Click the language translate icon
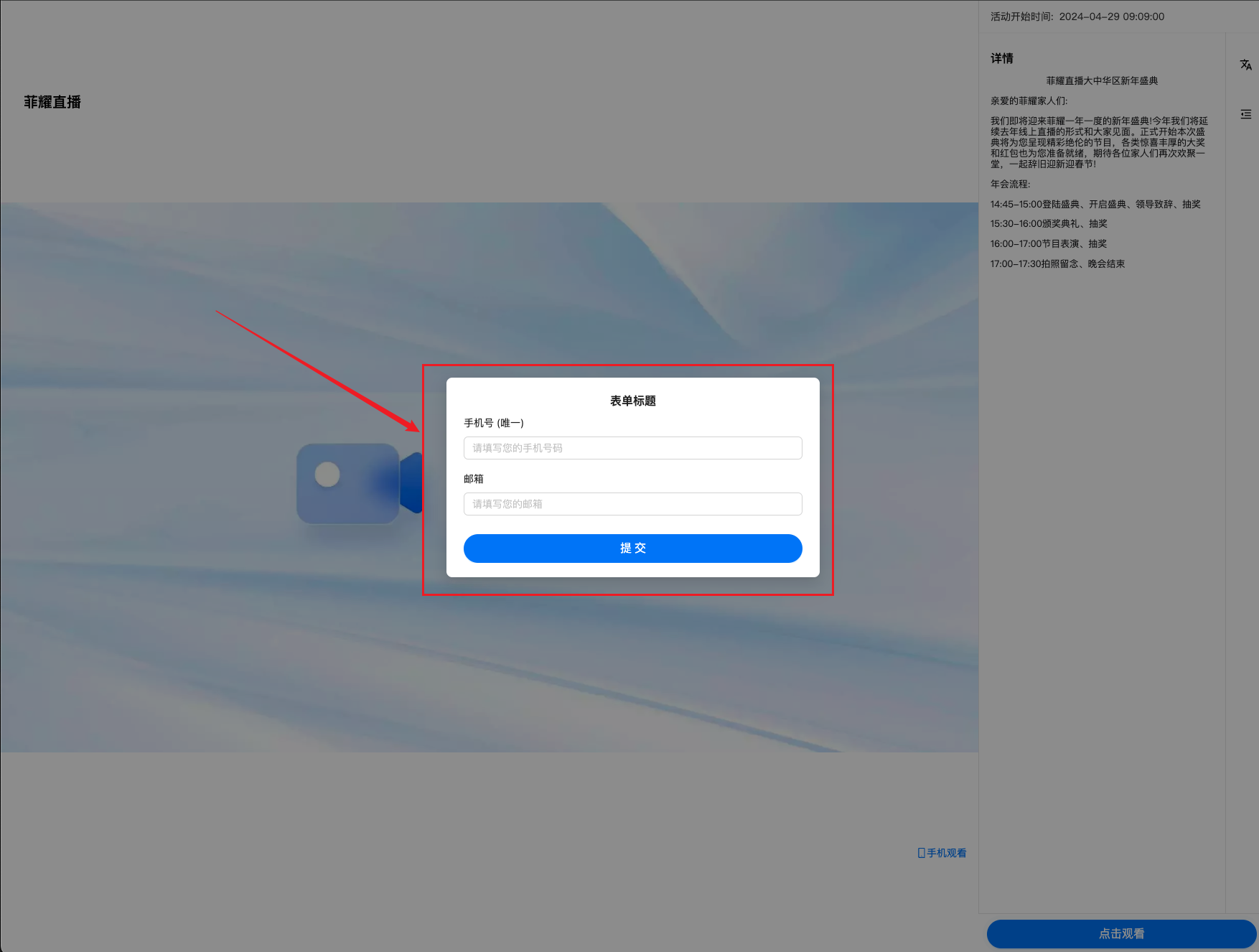The width and height of the screenshot is (1259, 952). tap(1245, 65)
